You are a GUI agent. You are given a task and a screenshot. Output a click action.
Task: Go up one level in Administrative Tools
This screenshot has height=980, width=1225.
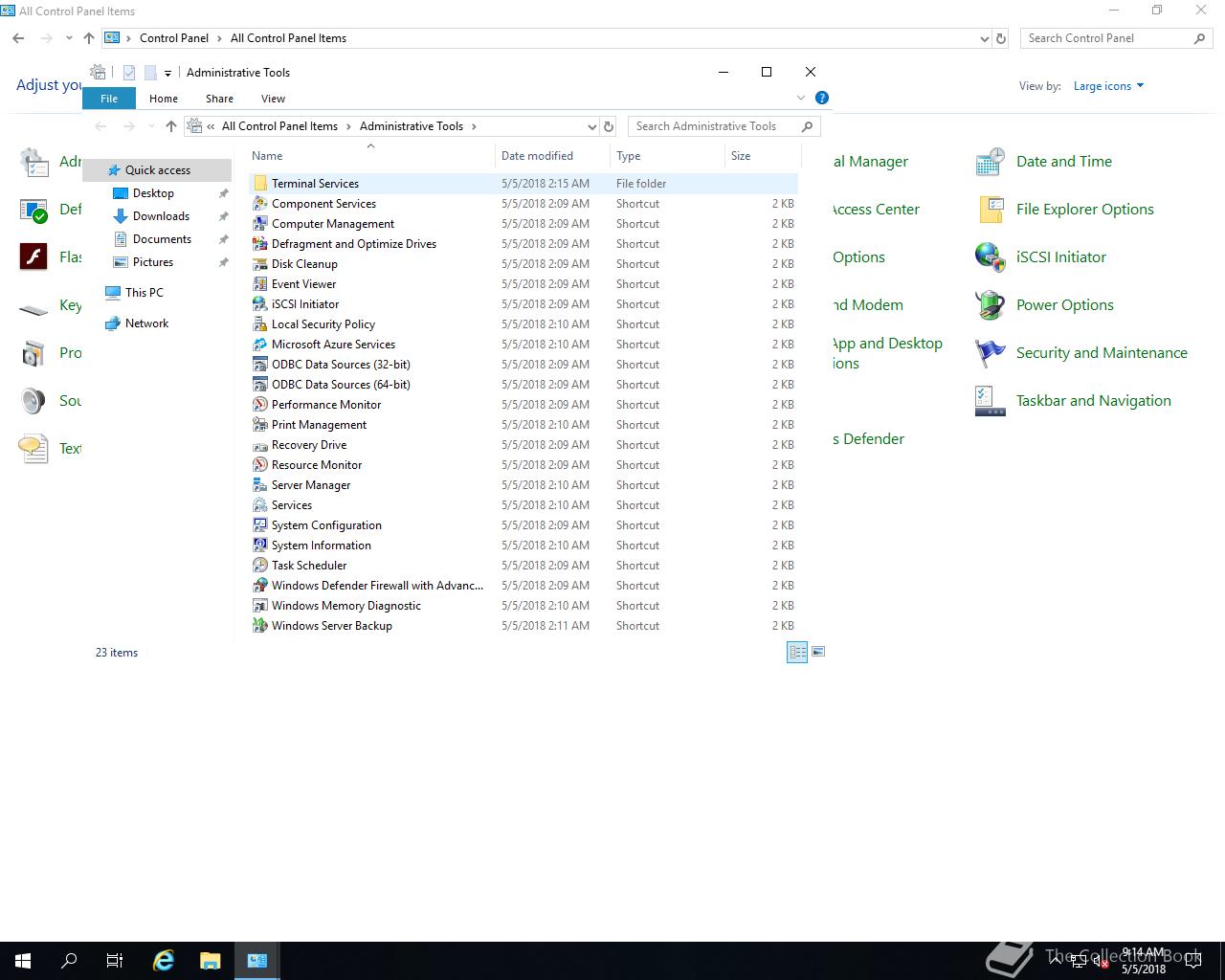click(x=171, y=126)
